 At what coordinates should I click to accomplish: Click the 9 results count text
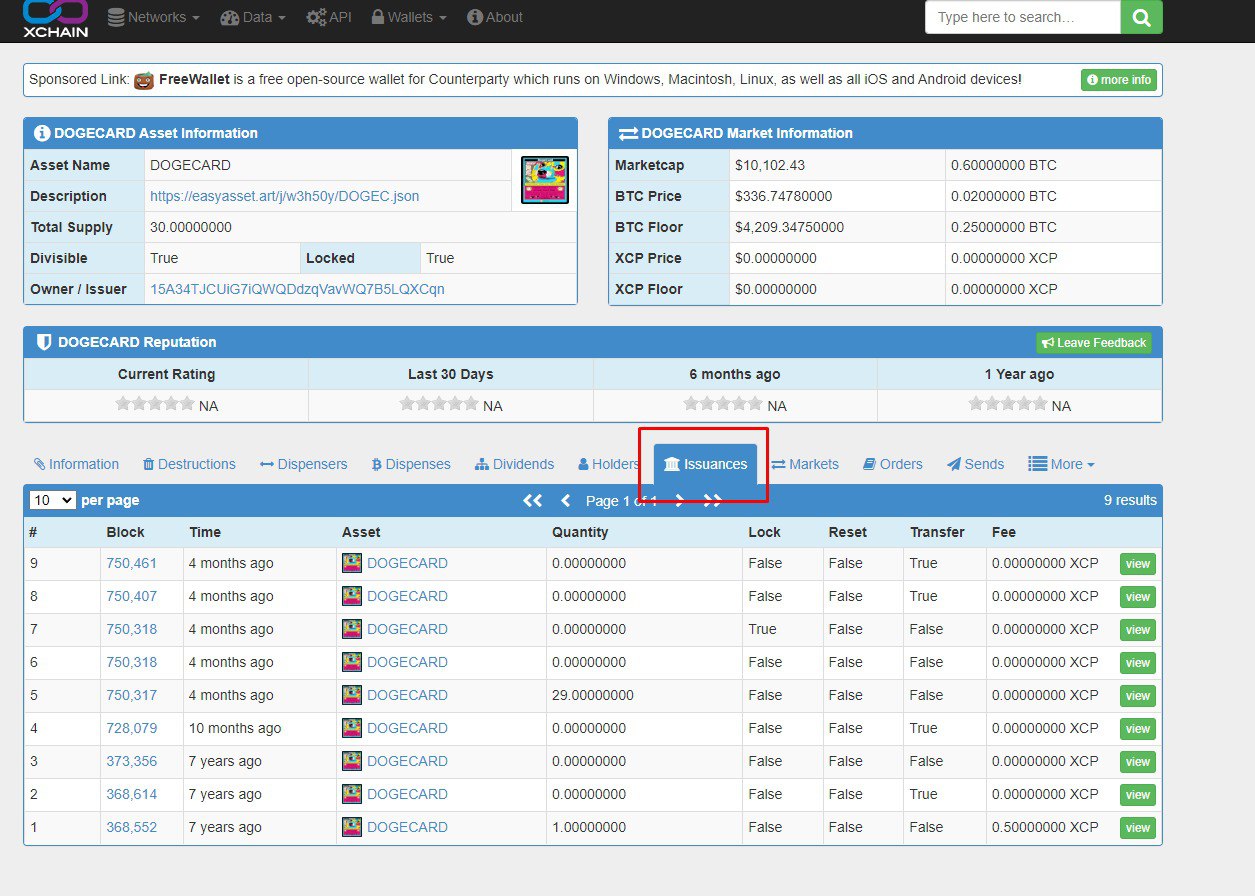(1130, 500)
